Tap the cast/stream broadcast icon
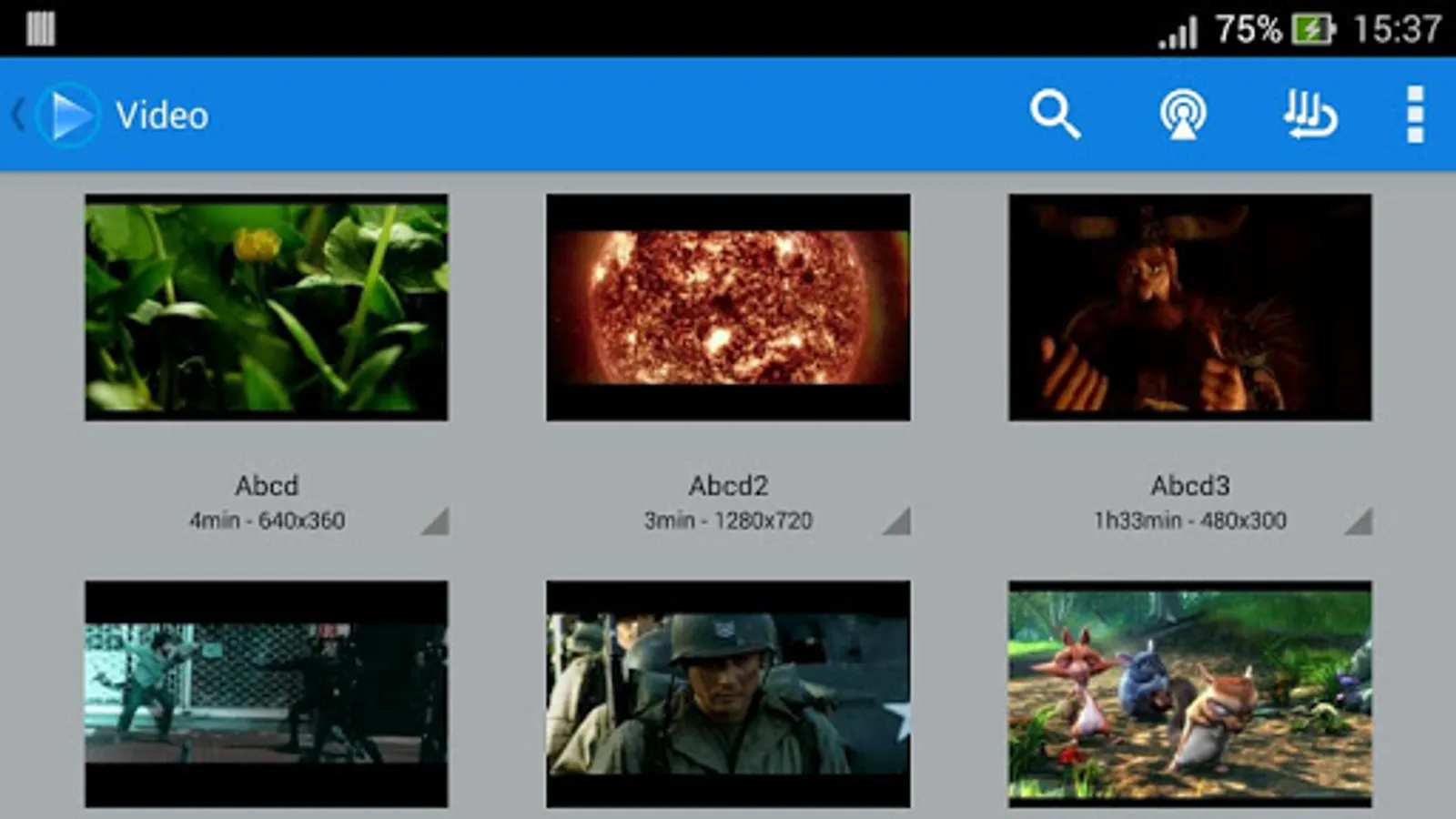 point(1182,115)
